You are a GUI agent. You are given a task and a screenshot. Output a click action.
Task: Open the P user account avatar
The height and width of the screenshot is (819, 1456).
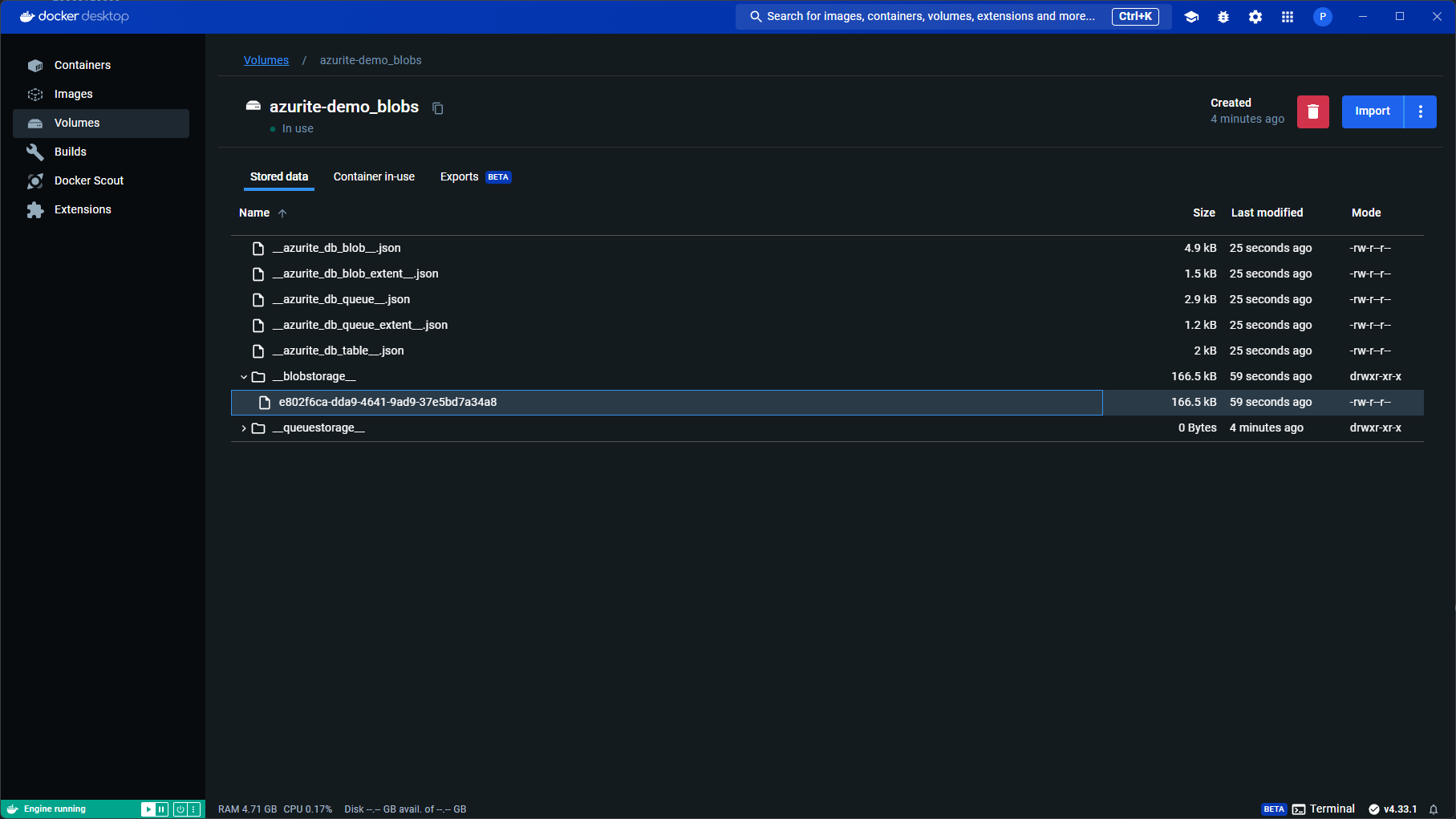[1323, 17]
